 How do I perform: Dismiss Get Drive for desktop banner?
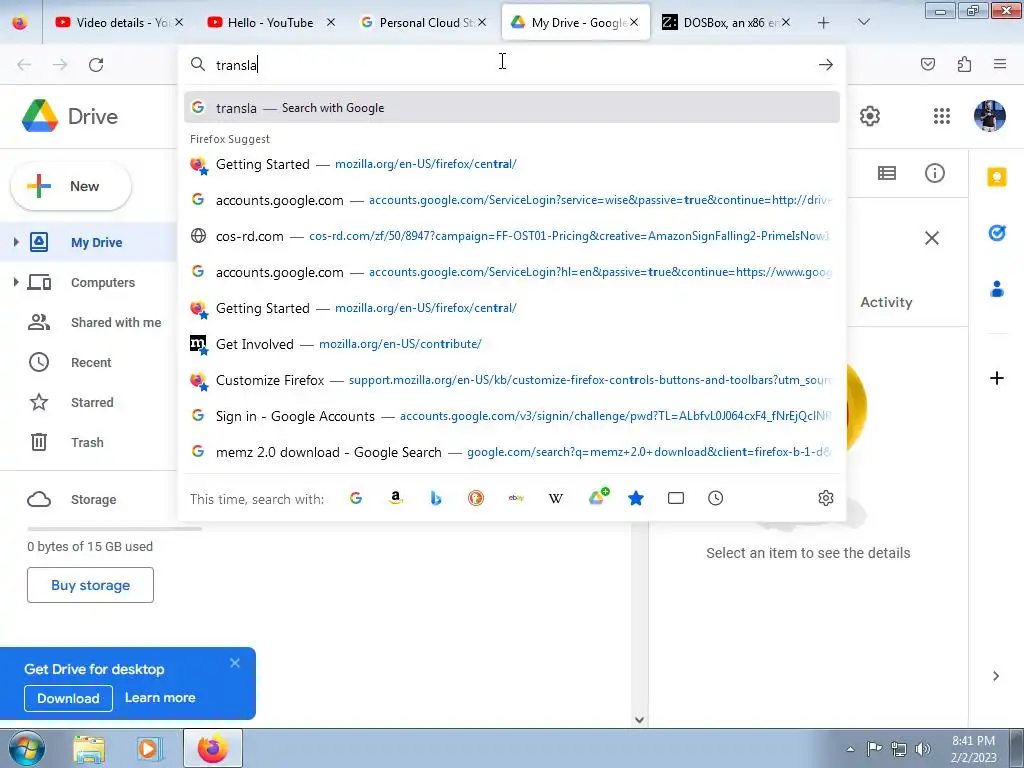[x=235, y=664]
